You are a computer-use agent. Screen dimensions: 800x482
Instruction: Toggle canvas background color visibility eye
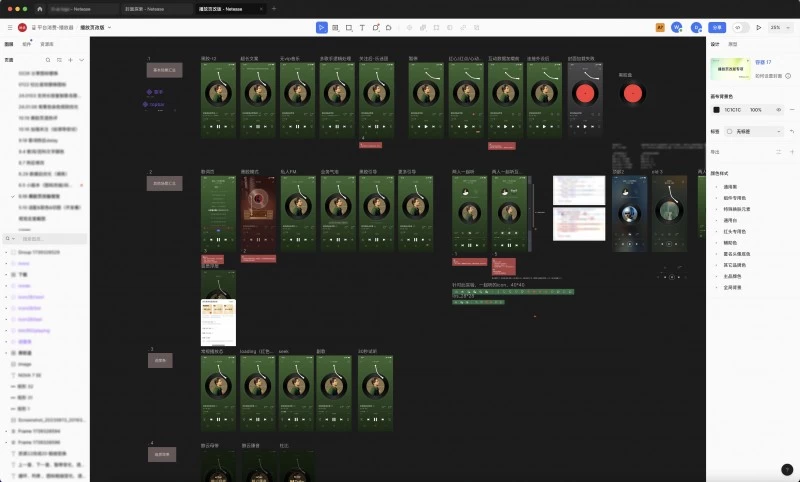[x=778, y=110]
